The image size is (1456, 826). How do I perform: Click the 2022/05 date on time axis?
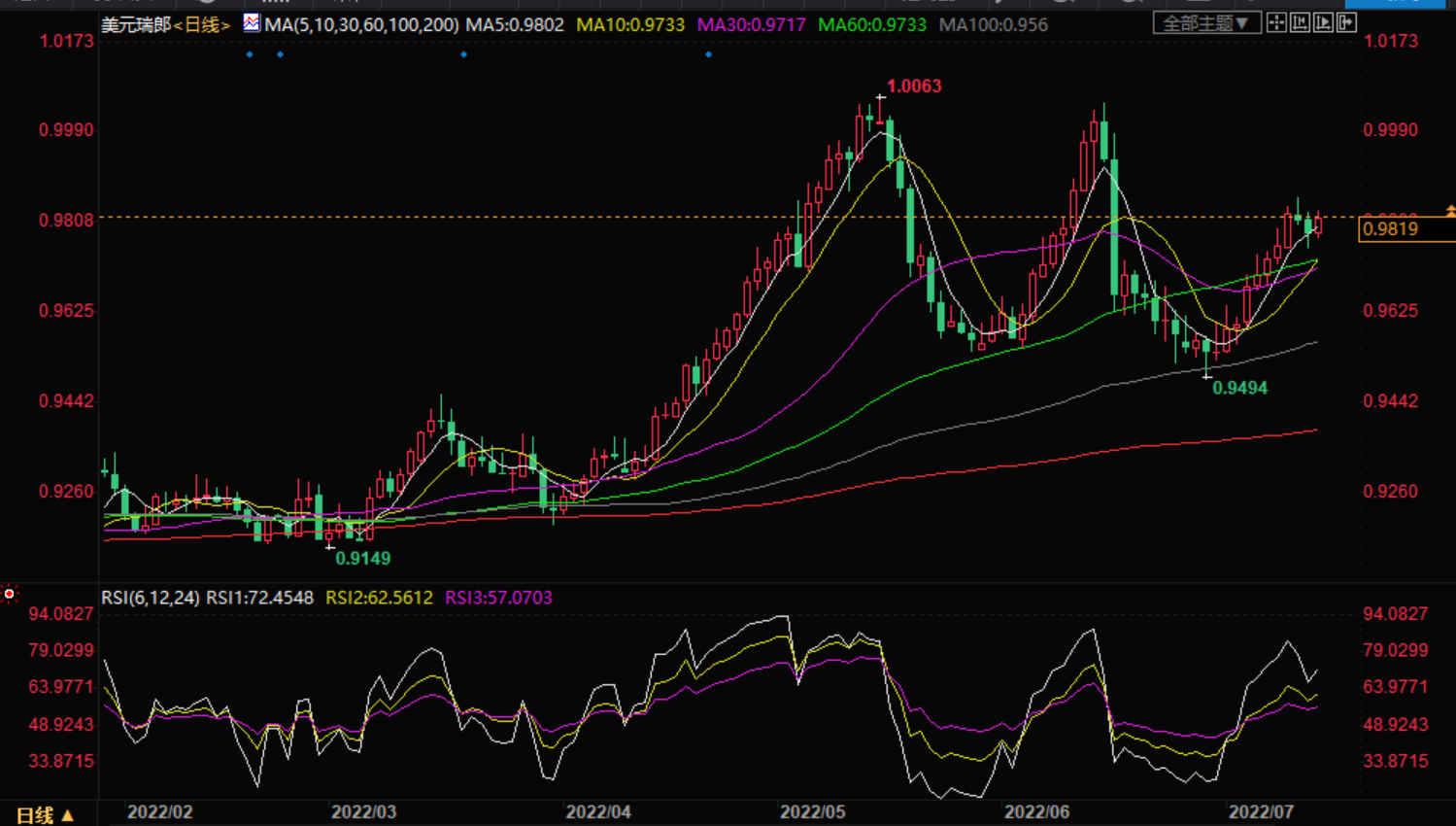click(x=812, y=812)
